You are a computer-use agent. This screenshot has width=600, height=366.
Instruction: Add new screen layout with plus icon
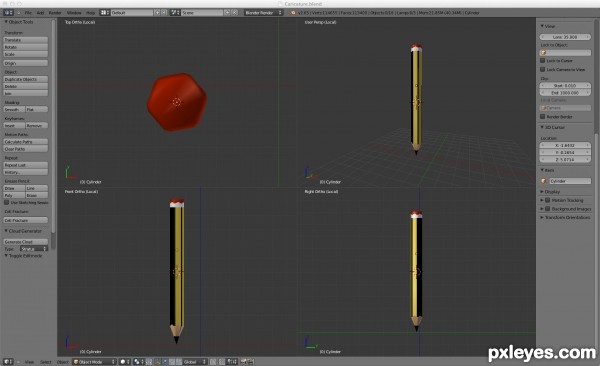tap(157, 13)
